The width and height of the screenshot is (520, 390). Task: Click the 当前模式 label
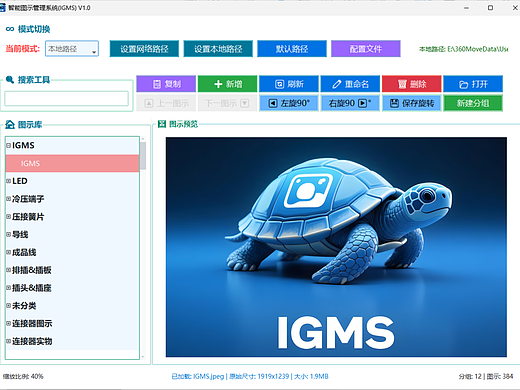[x=23, y=49]
